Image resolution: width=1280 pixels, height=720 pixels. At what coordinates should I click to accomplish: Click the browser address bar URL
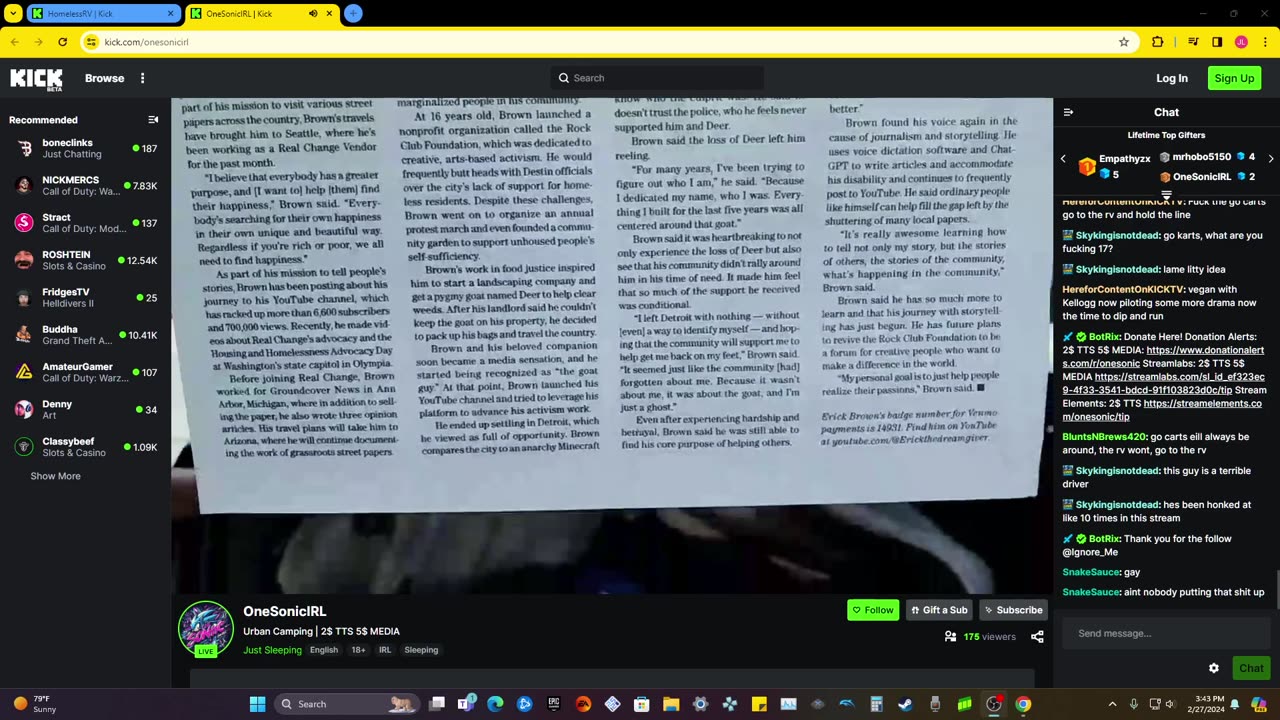tap(147, 42)
